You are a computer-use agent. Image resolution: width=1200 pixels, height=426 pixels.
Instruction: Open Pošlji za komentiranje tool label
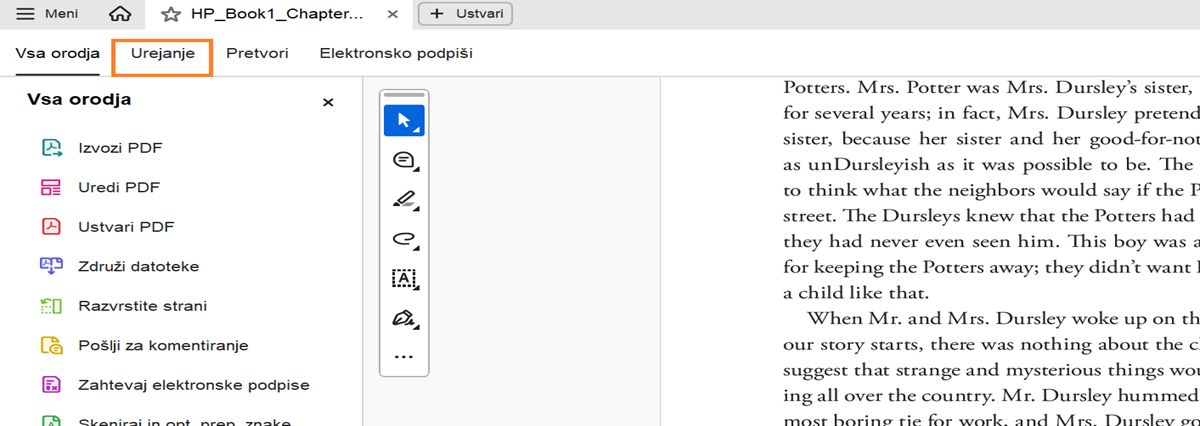pos(163,346)
